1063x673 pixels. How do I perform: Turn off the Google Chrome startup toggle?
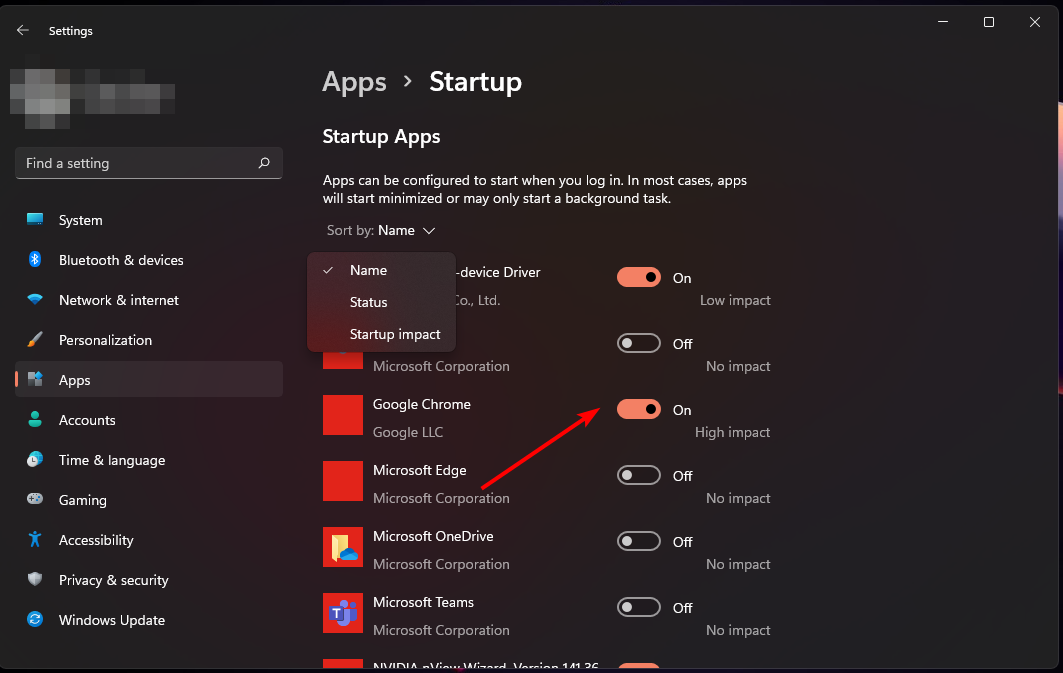[x=639, y=409]
